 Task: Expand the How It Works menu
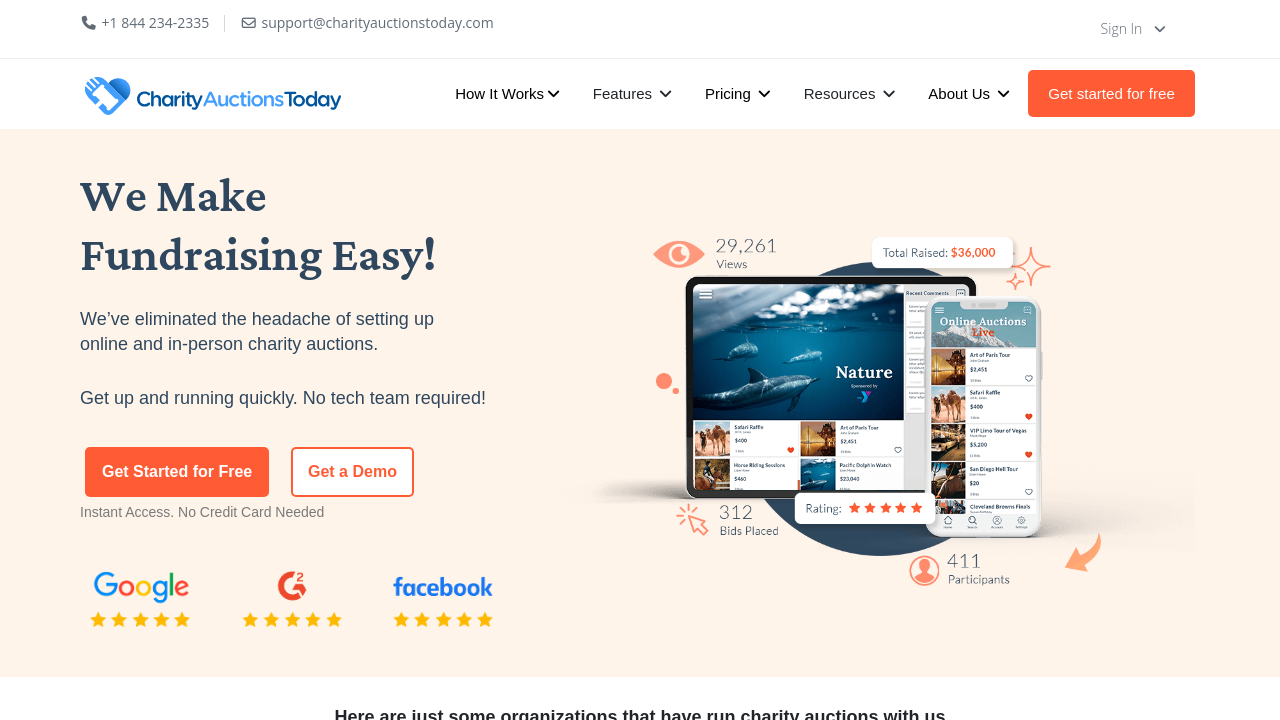(x=507, y=94)
